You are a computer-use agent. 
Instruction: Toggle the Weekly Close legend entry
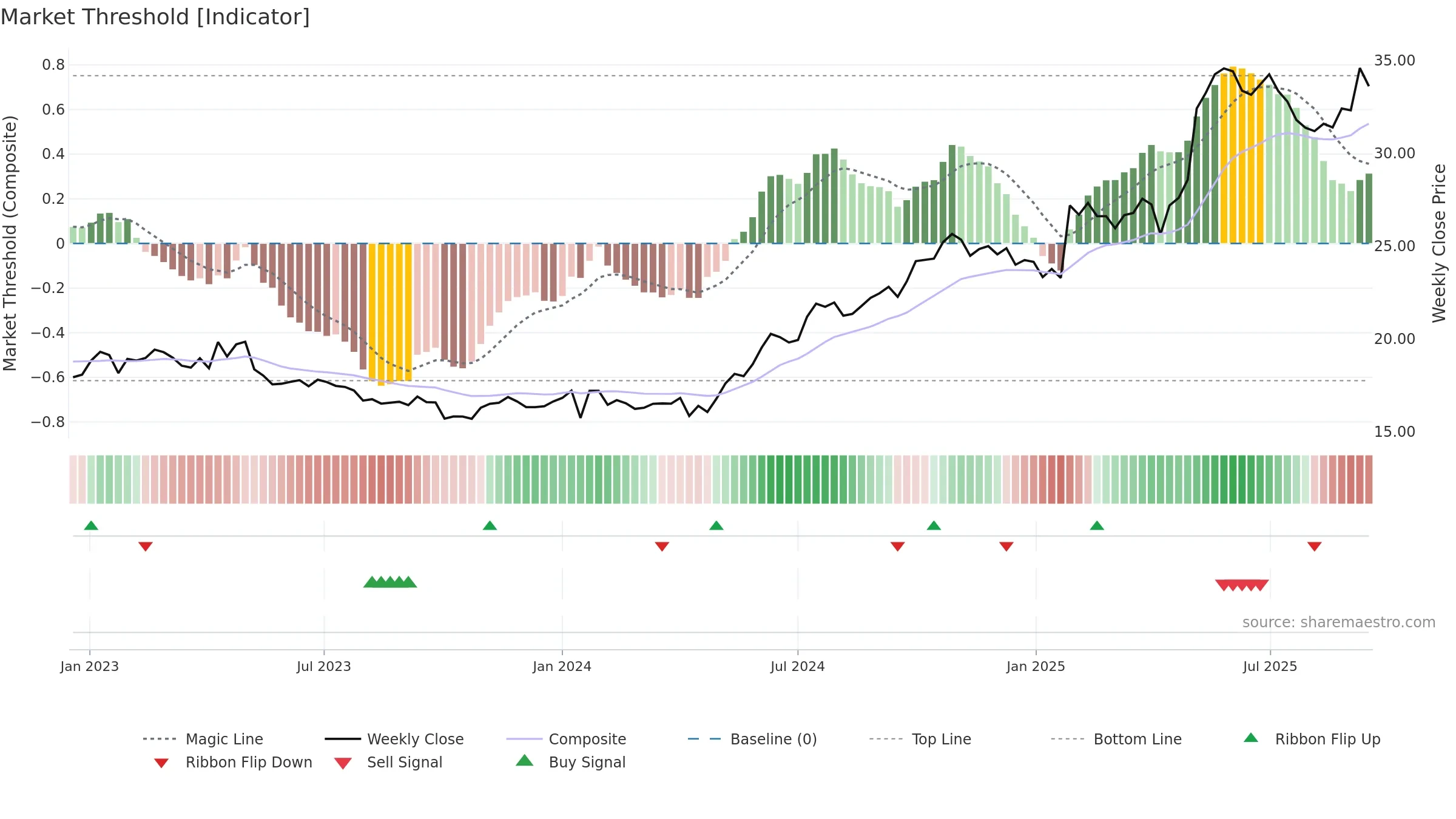pos(394,739)
